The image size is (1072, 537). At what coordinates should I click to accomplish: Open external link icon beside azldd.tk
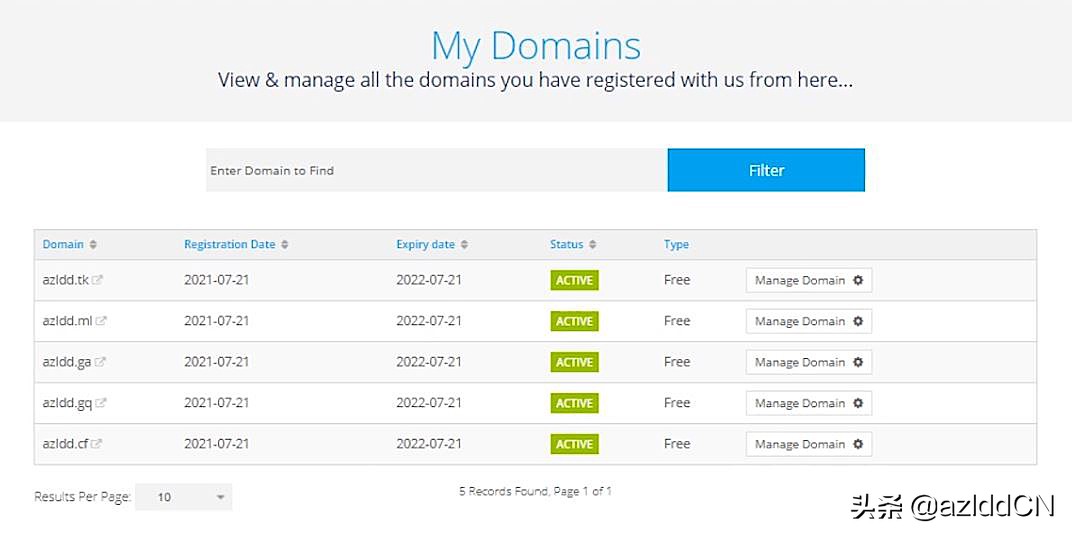97,280
